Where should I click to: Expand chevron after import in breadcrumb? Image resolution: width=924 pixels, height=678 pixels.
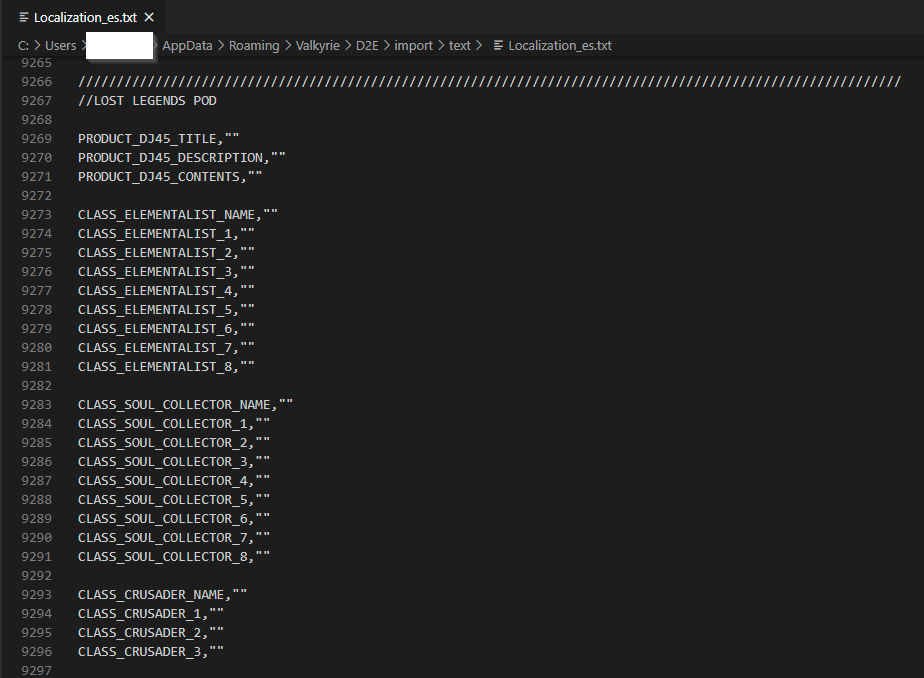click(441, 45)
